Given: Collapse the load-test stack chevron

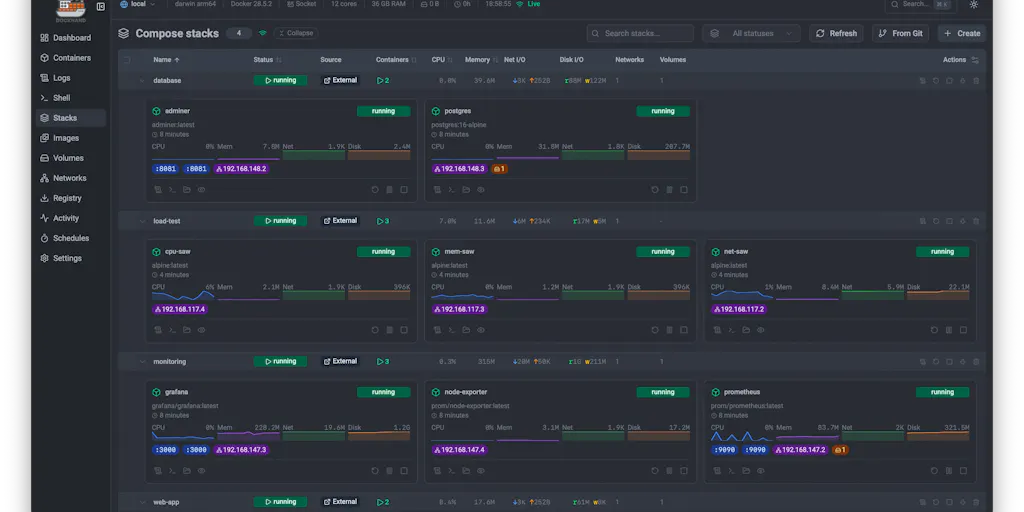Looking at the screenshot, I should pos(142,221).
